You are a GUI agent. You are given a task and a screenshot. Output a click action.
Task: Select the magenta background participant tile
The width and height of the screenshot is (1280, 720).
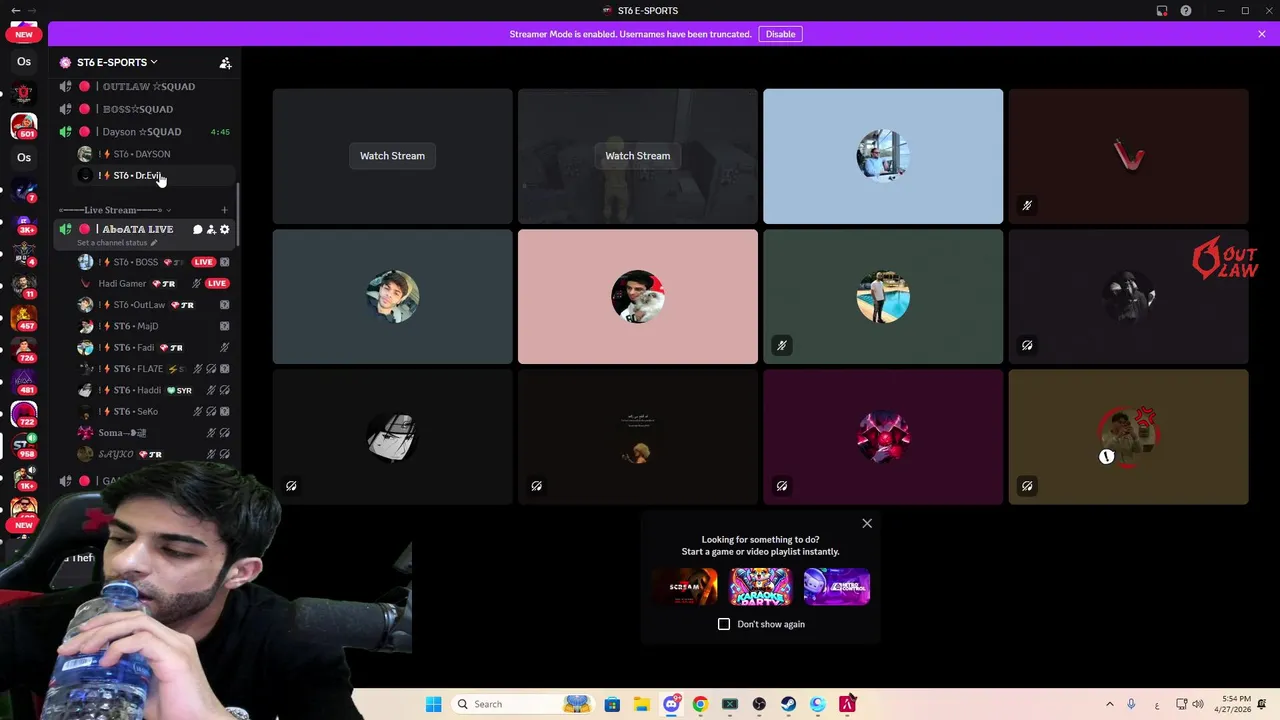883,437
